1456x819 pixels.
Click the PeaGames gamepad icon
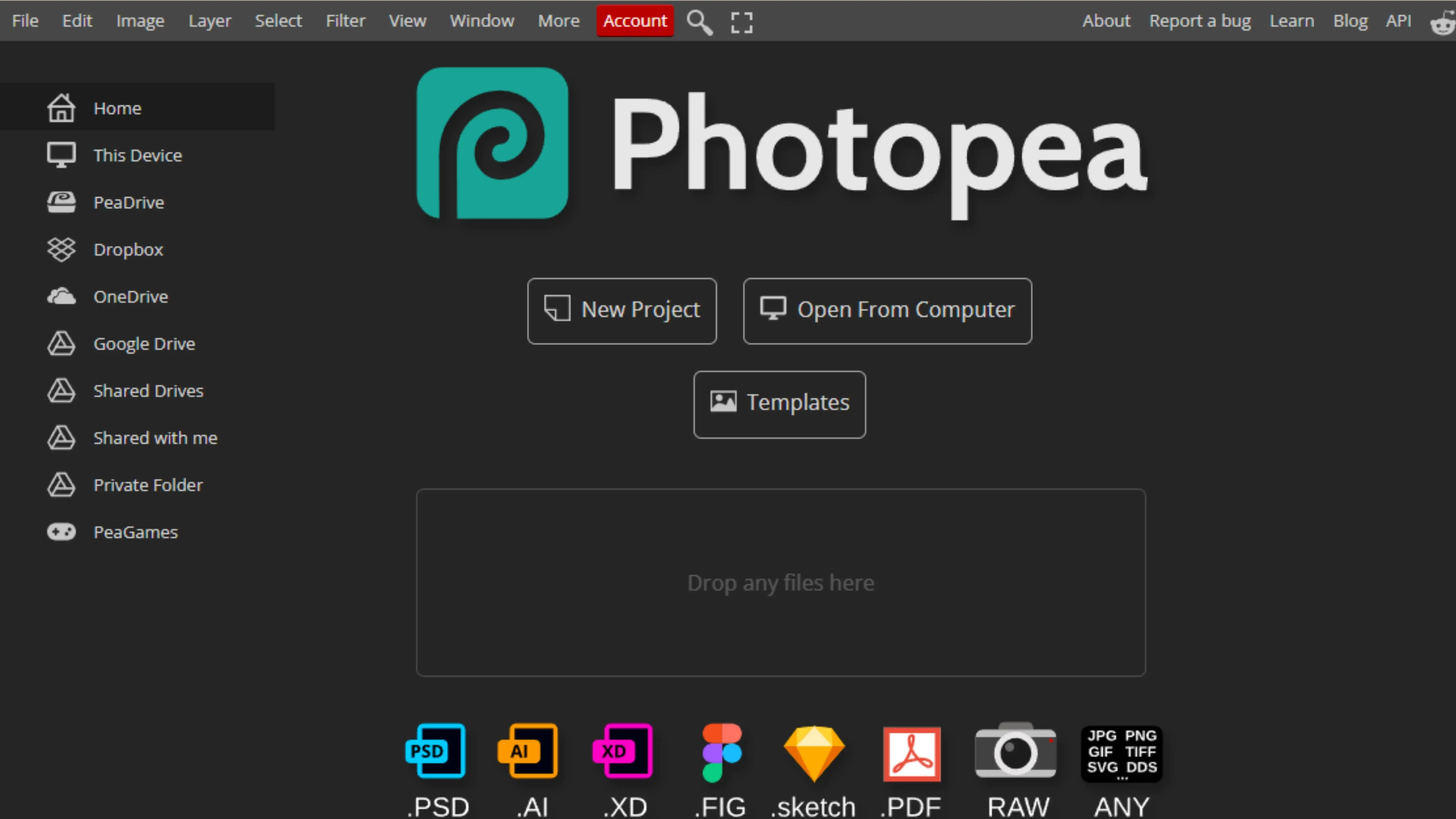61,532
